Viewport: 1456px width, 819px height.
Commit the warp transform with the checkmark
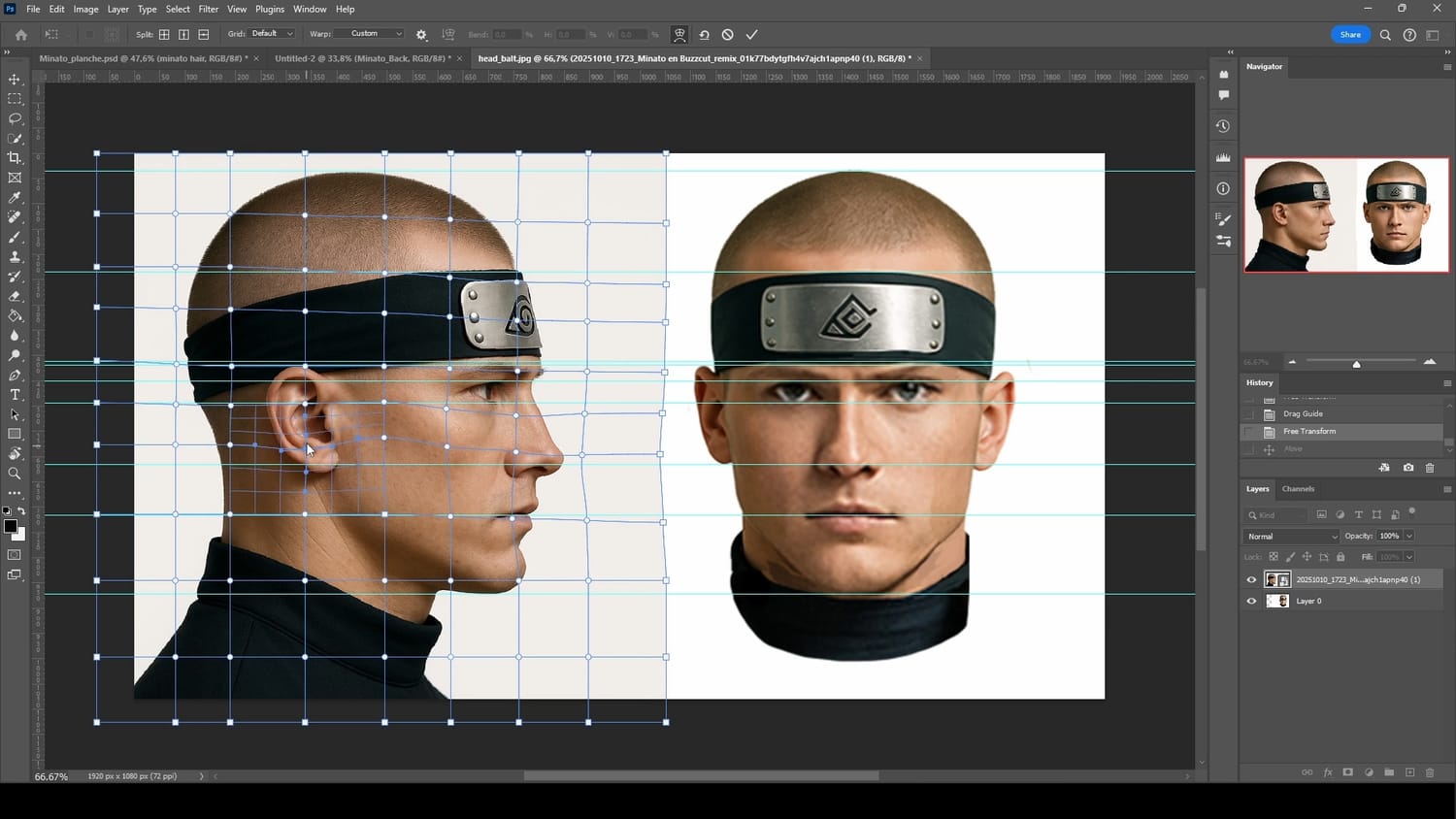click(751, 35)
